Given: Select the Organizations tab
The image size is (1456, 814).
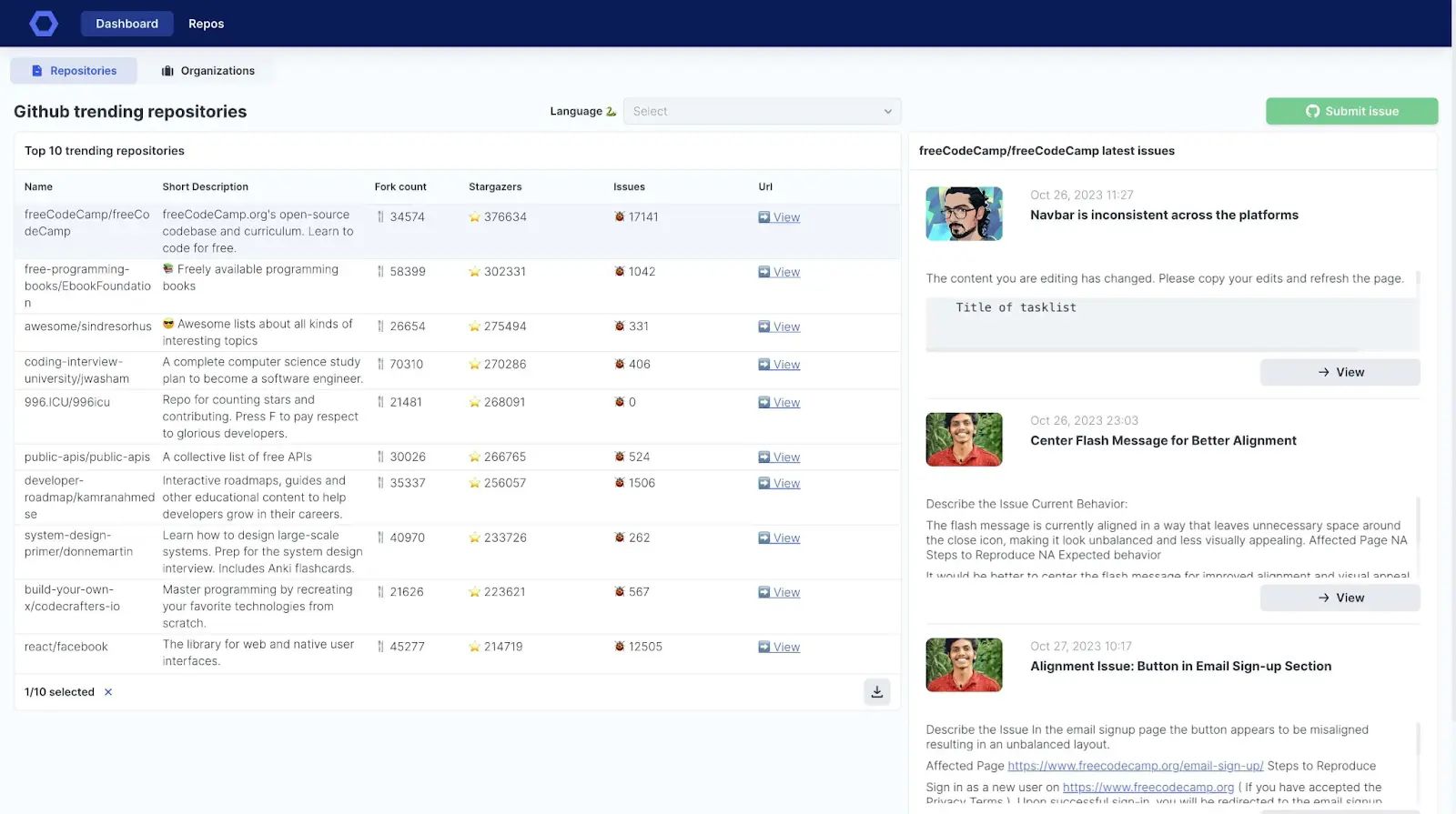Looking at the screenshot, I should pos(207,71).
